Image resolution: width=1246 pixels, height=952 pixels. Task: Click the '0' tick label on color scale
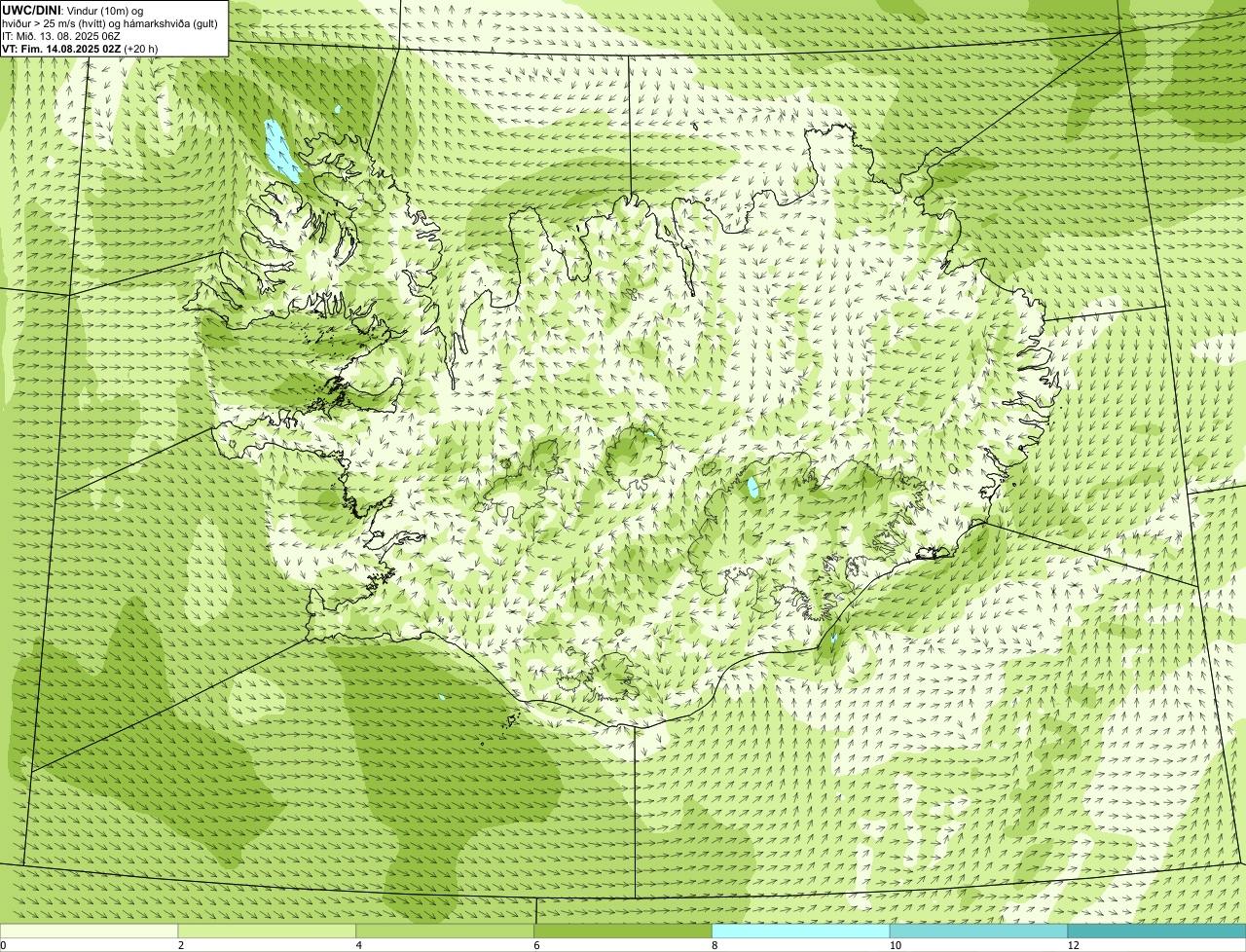tap(3, 945)
